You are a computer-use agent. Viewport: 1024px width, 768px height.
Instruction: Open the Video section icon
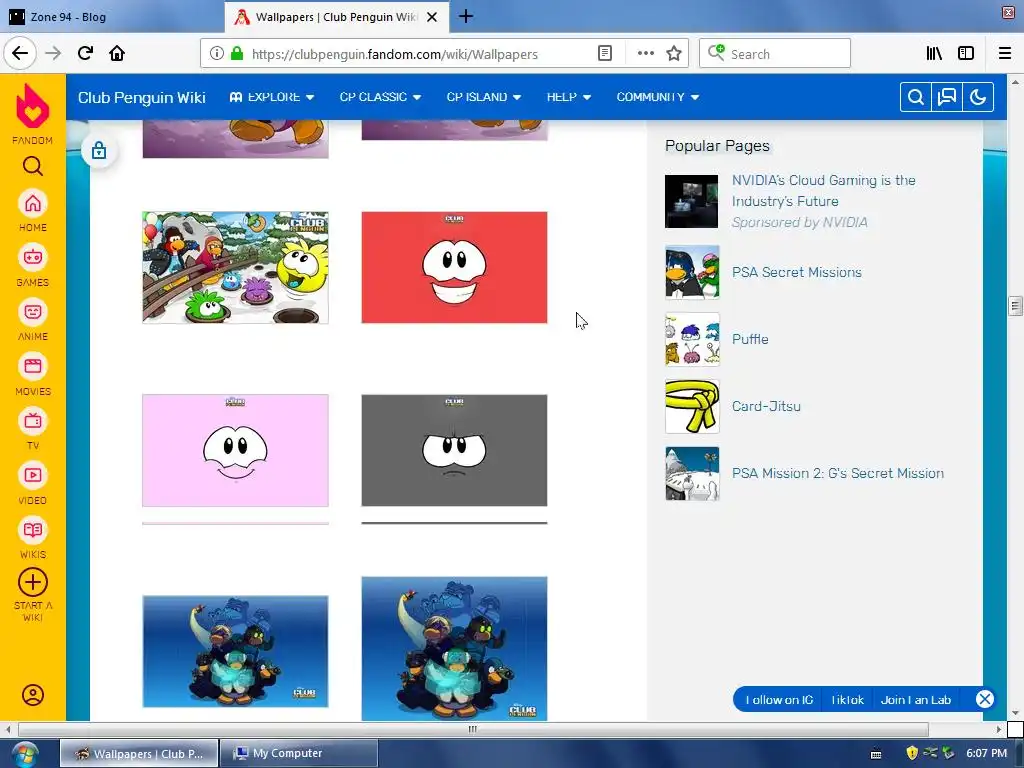pyautogui.click(x=33, y=475)
